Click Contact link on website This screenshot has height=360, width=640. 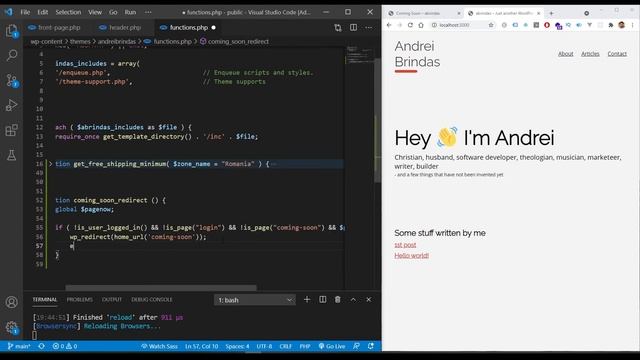point(617,54)
